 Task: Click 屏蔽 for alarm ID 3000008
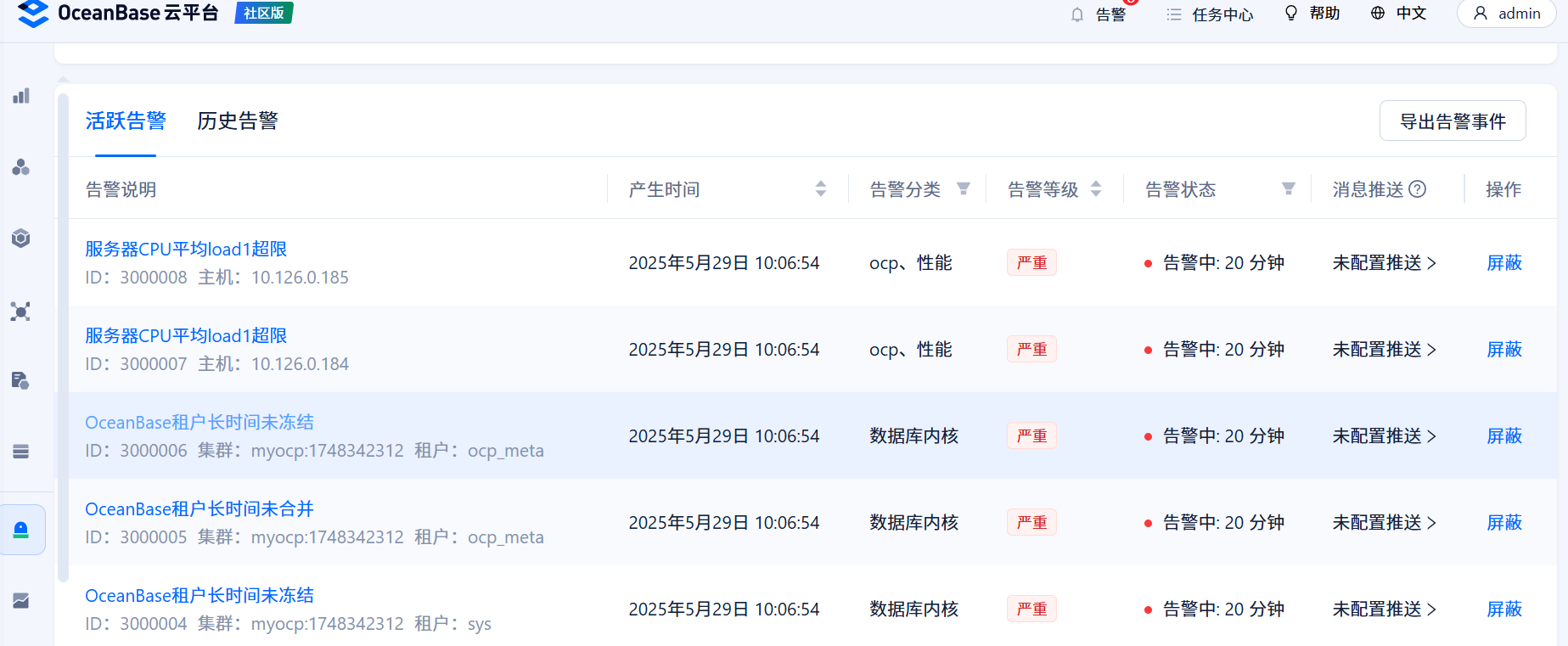[1504, 263]
